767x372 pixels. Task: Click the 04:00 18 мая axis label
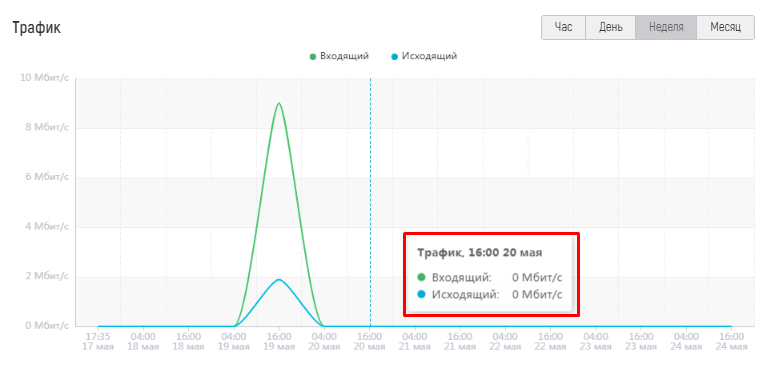[143, 342]
